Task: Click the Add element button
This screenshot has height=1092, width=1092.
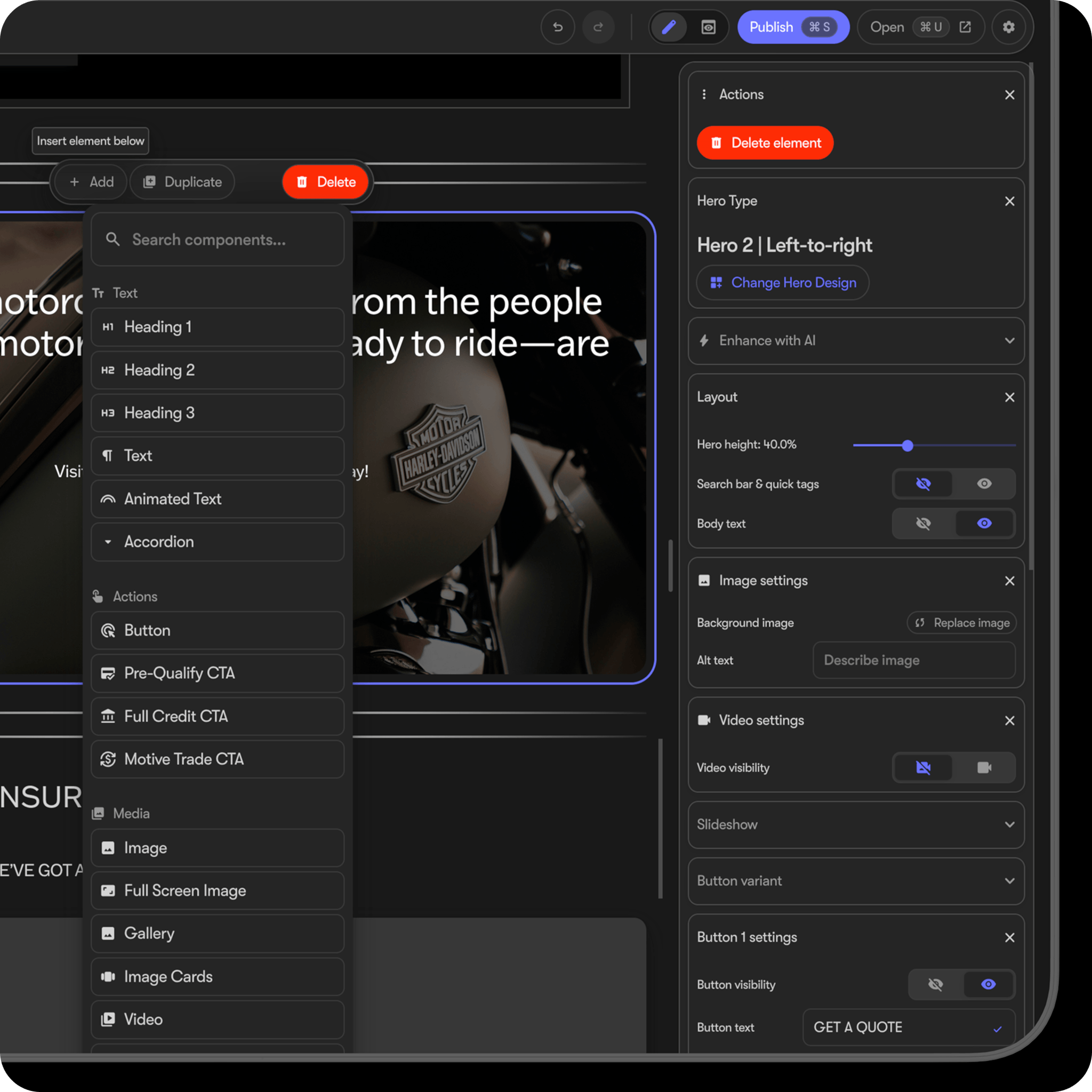Action: click(x=91, y=182)
